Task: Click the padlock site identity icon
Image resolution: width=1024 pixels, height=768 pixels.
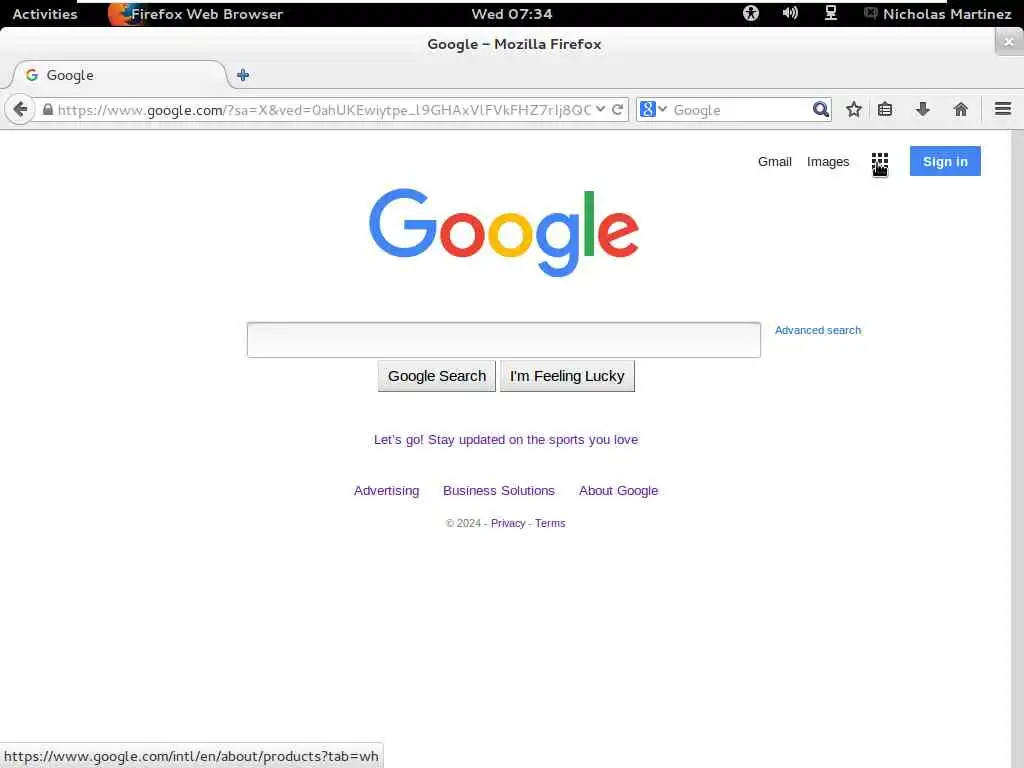Action: coord(48,110)
